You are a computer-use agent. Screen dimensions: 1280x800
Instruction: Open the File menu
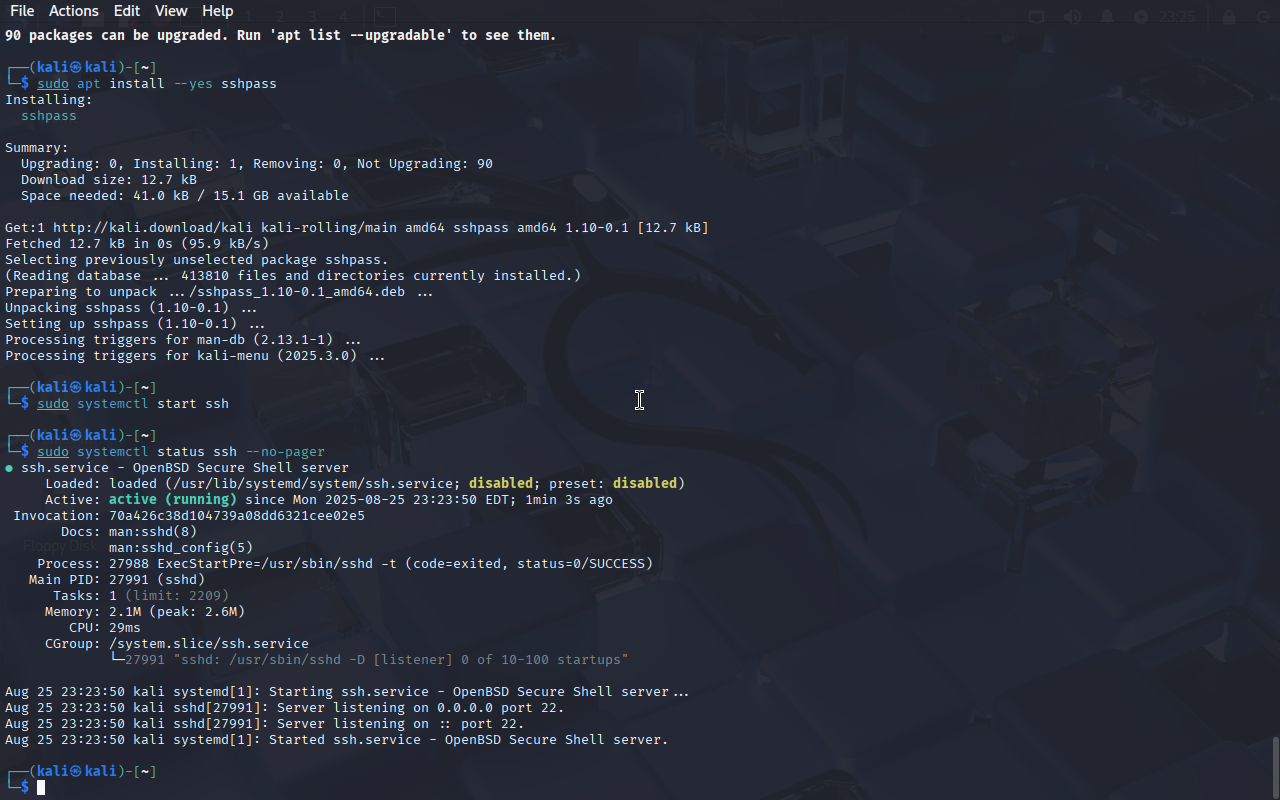click(x=21, y=11)
